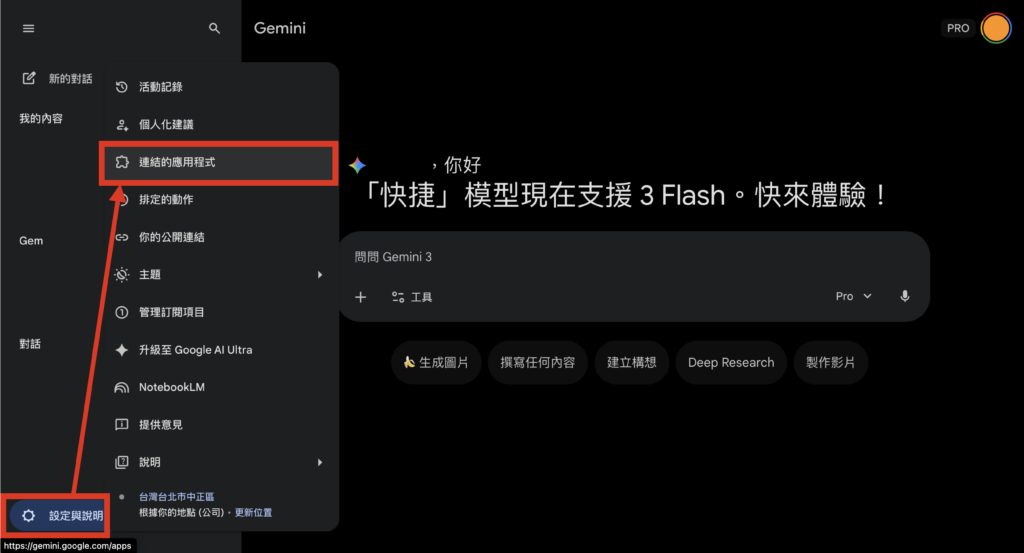Expand the 主題 submenu arrow
The image size is (1024, 553).
320,275
